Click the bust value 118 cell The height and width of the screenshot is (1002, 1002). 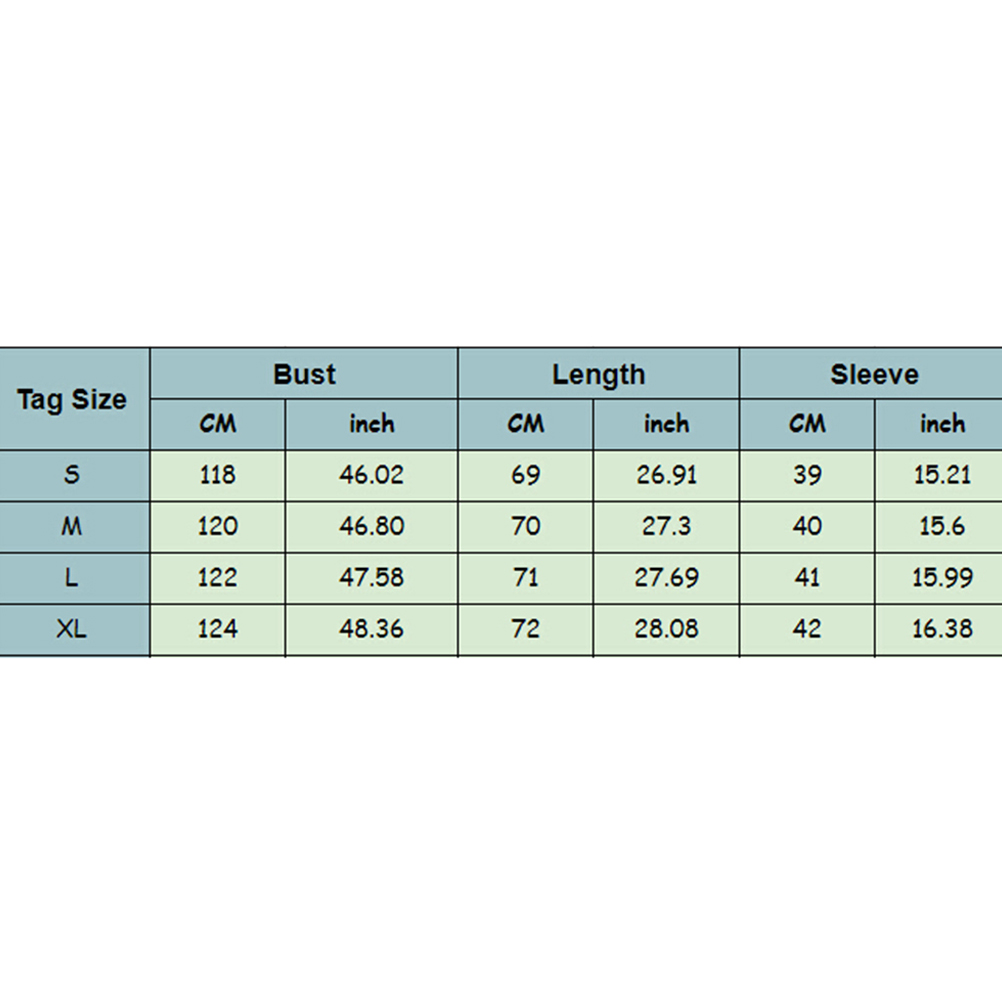tap(218, 475)
